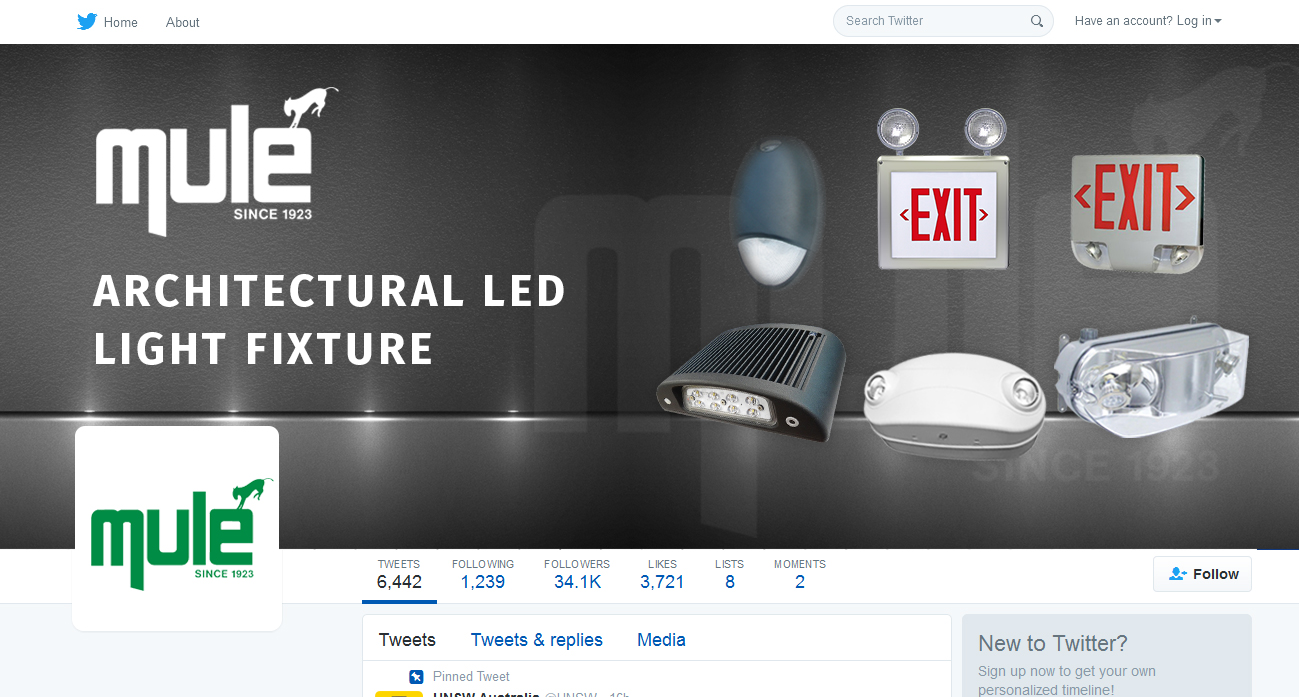
Task: Click the header banner image
Action: pyautogui.click(x=649, y=297)
